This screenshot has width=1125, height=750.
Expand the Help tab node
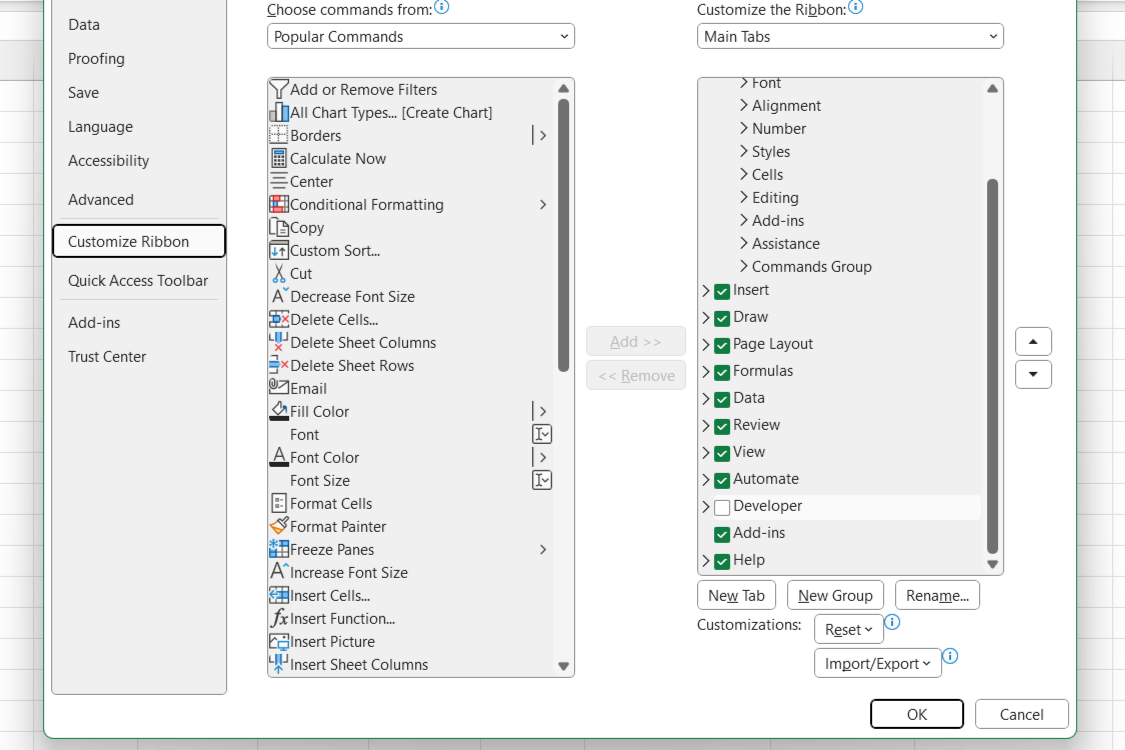706,561
